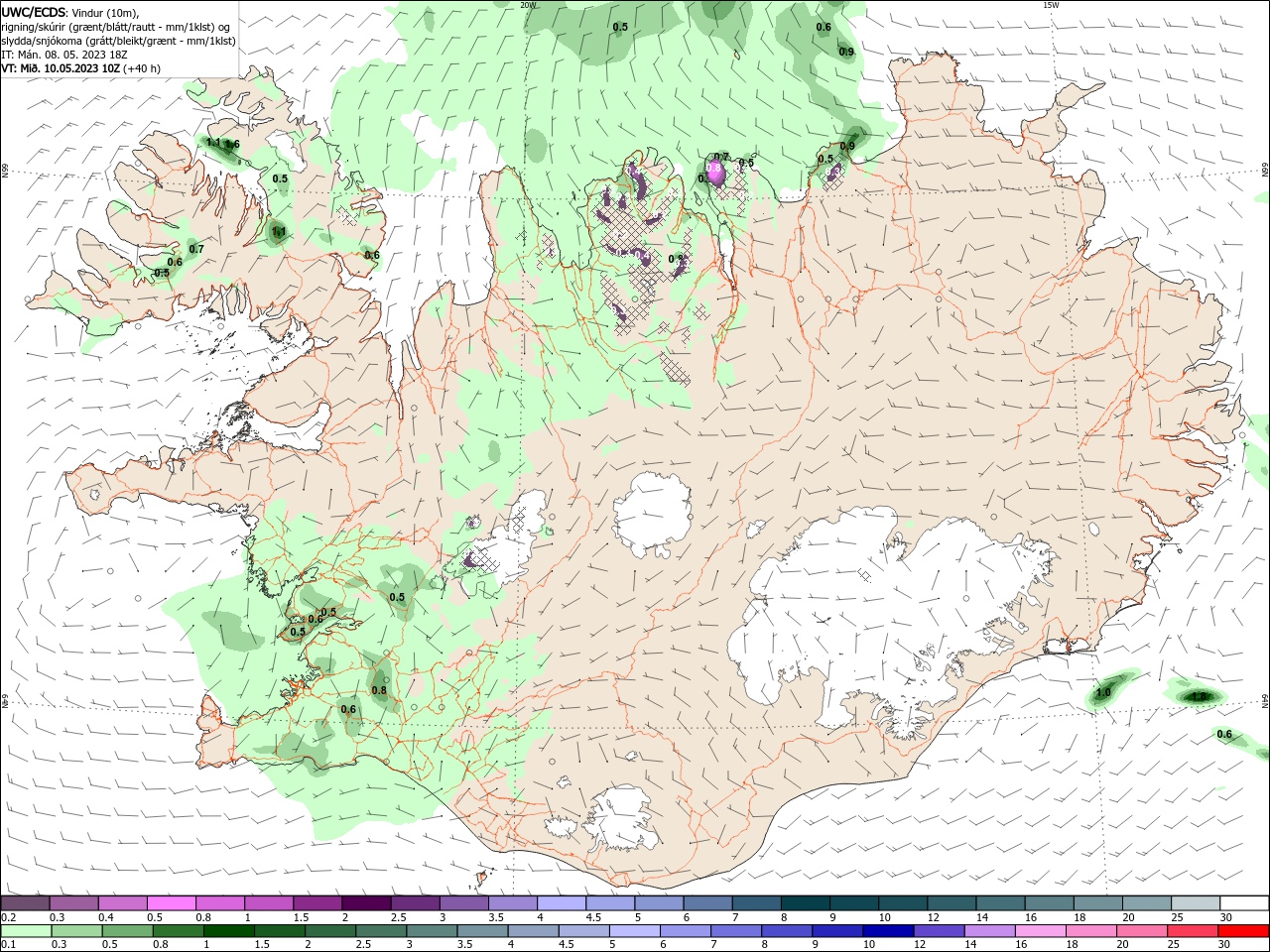The height and width of the screenshot is (952, 1270).
Task: Click the teal 10 swatch in snow legend
Action: click(x=903, y=903)
